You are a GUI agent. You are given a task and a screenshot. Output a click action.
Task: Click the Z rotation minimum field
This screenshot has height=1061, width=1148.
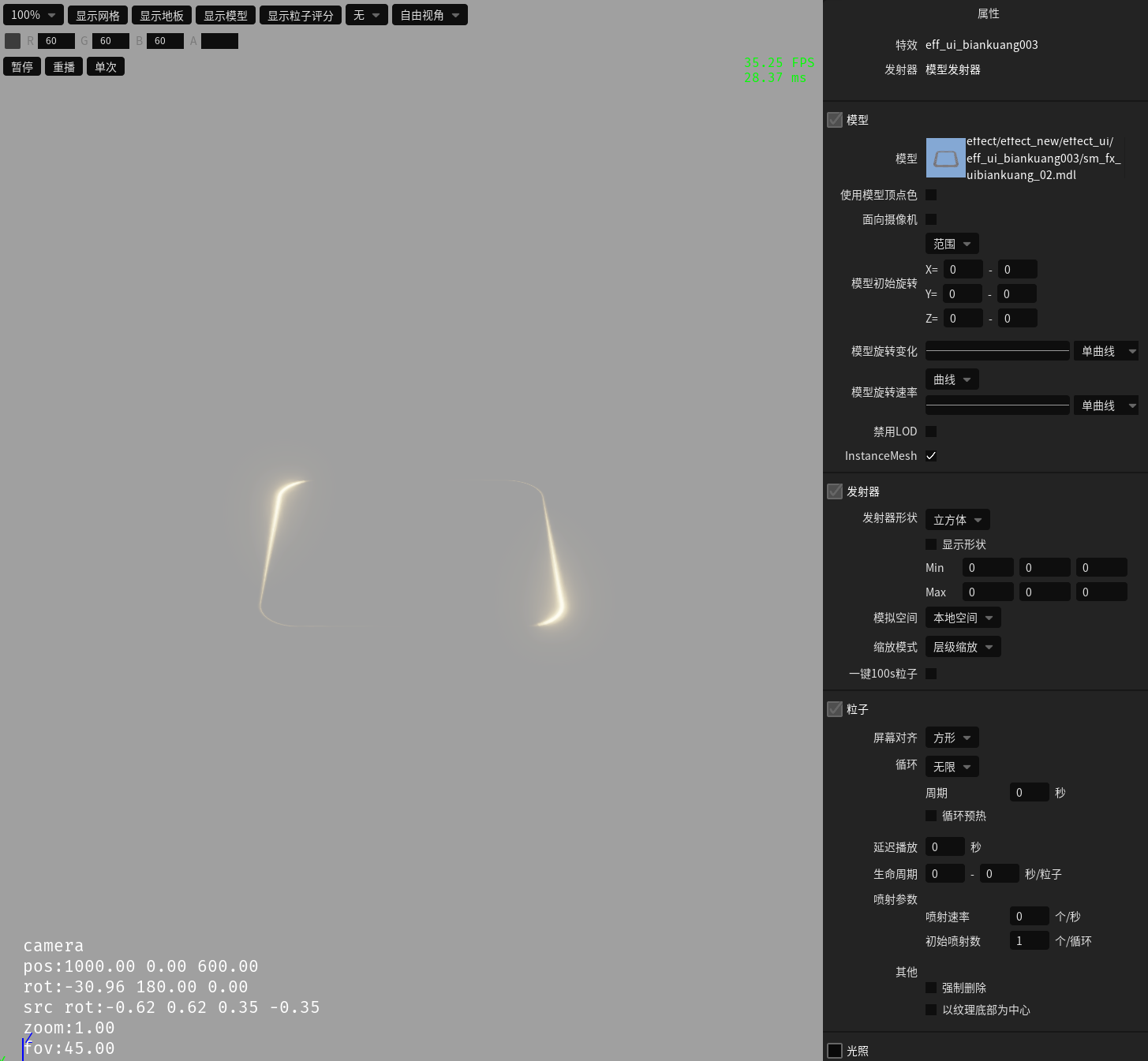[963, 319]
